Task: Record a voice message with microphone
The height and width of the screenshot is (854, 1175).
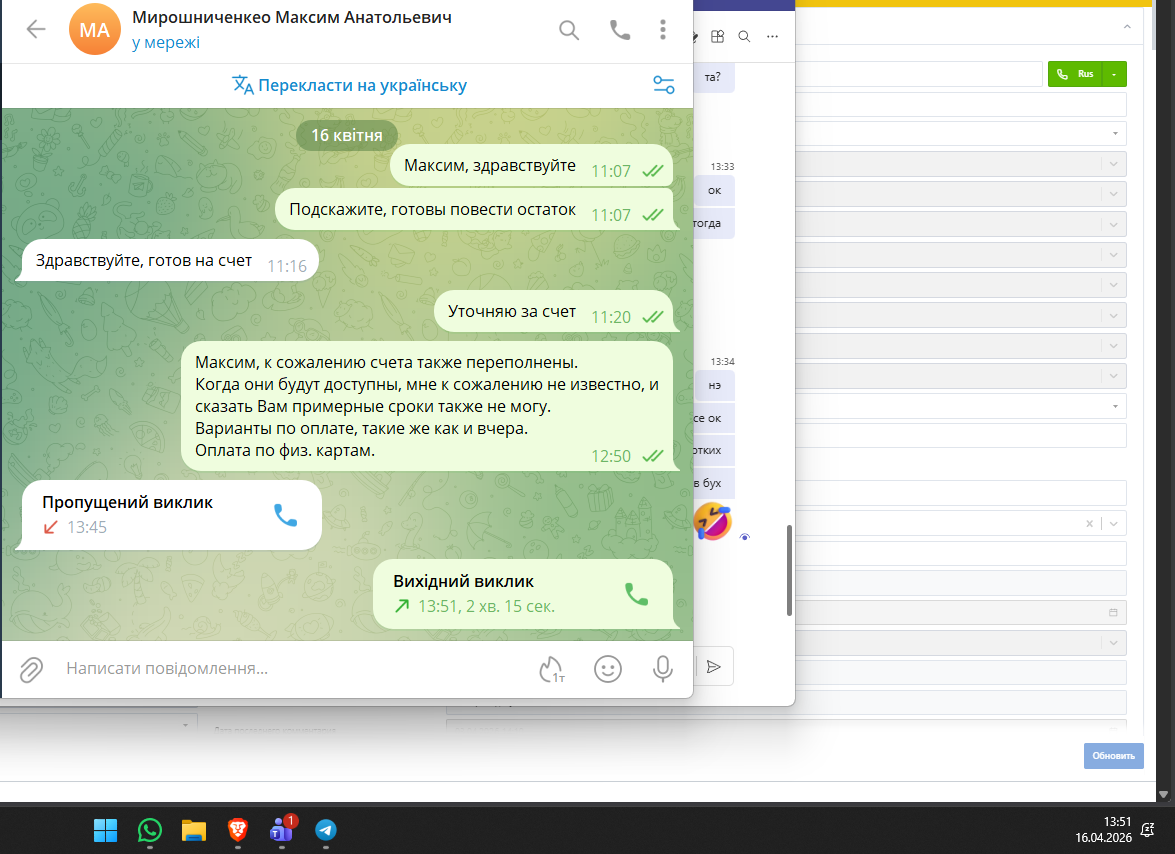Action: coord(662,669)
